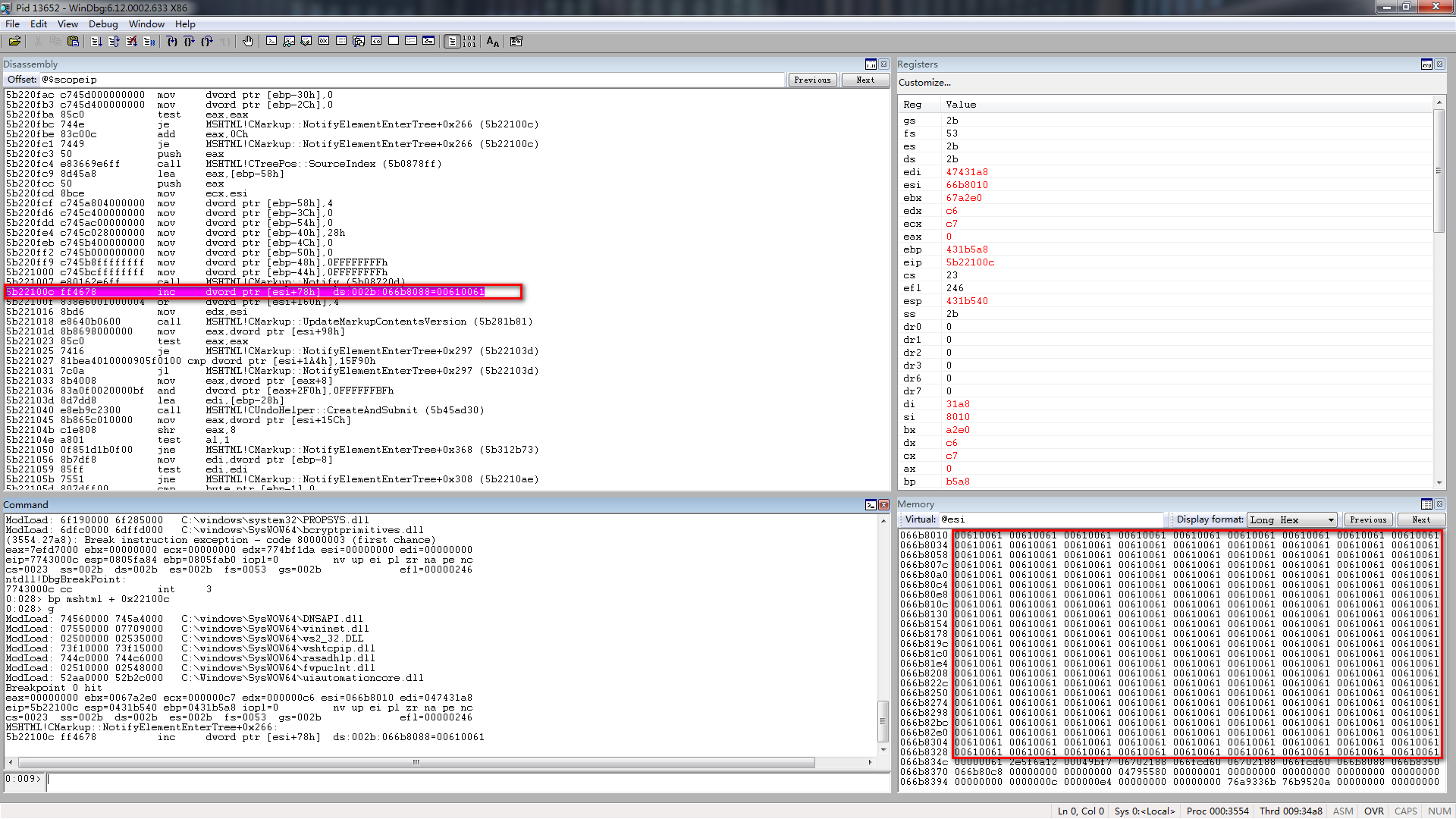Open the Help menu

185,24
